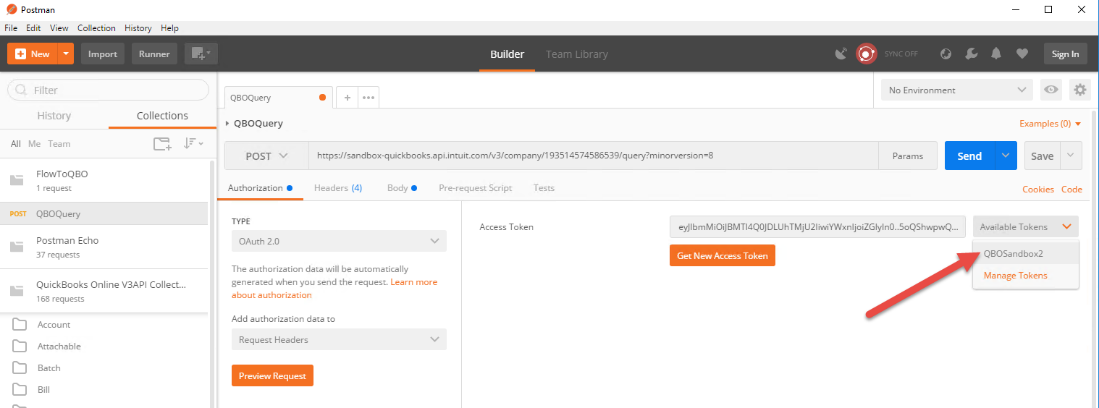Open QuickBooks Online V3API collection folder
The image size is (1099, 408).
(104, 291)
